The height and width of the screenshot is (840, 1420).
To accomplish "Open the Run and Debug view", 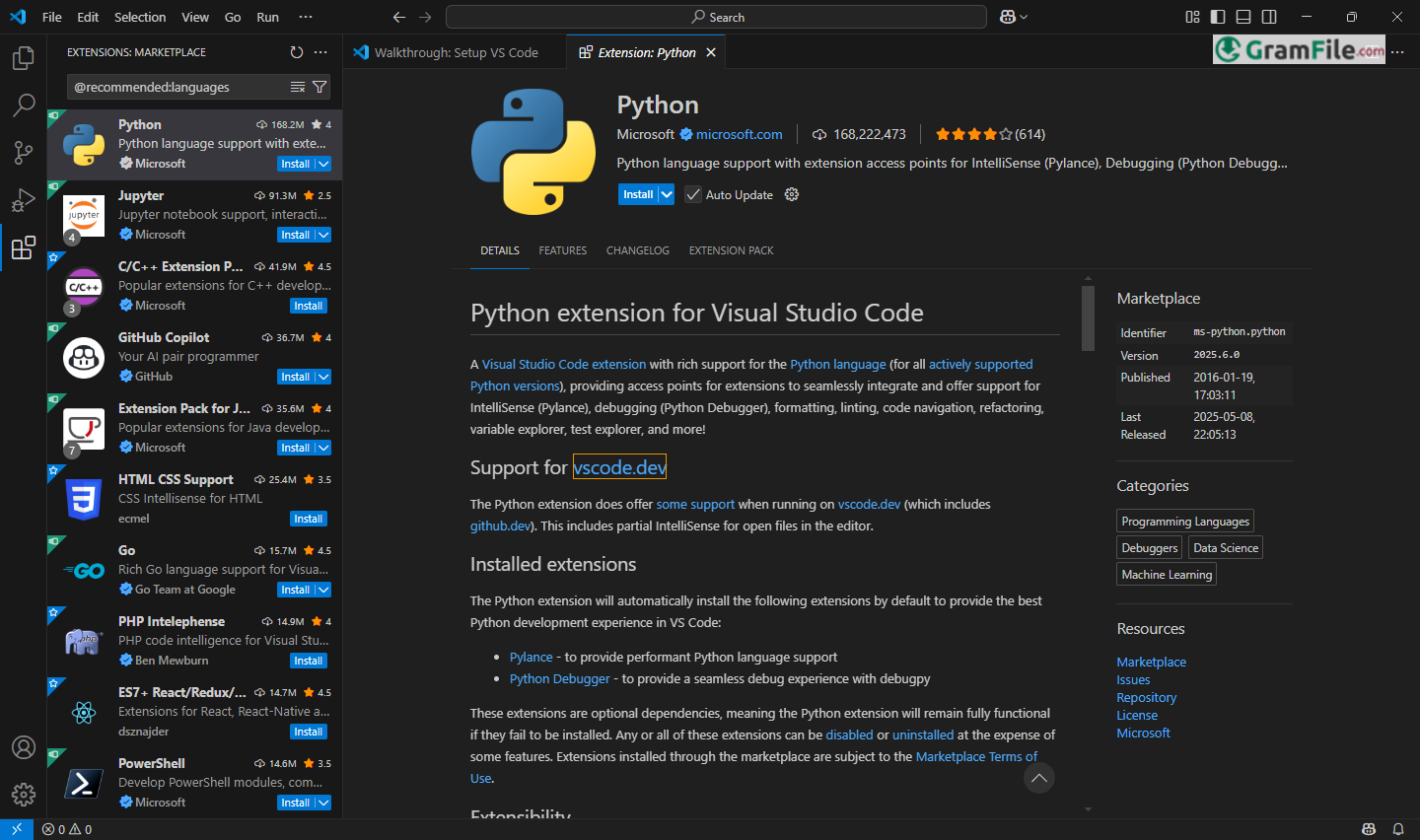I will coord(23,200).
